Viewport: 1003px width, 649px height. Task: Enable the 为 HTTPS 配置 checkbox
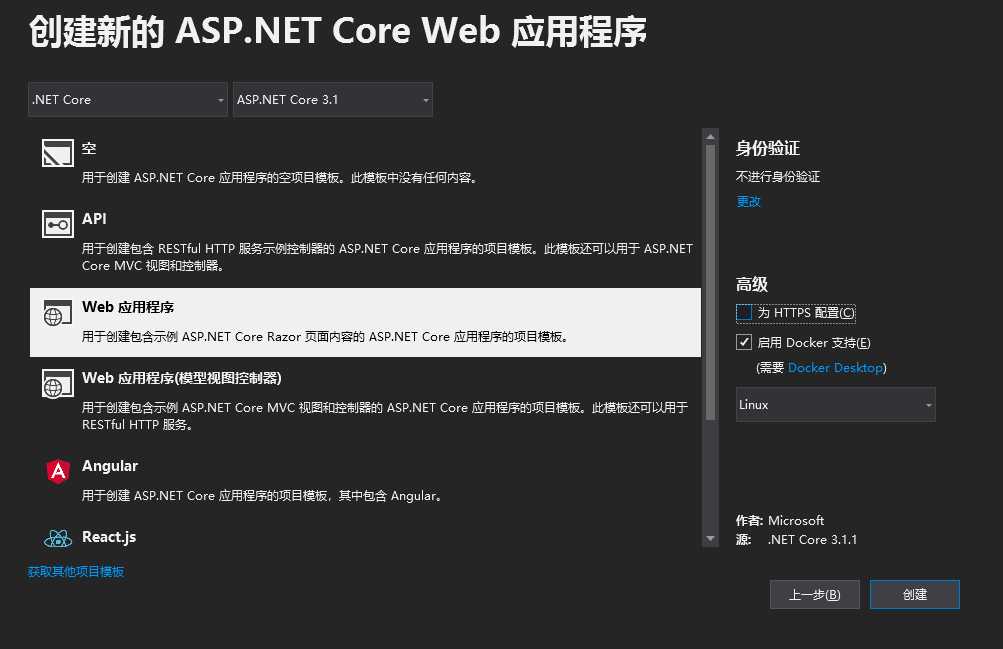(743, 313)
